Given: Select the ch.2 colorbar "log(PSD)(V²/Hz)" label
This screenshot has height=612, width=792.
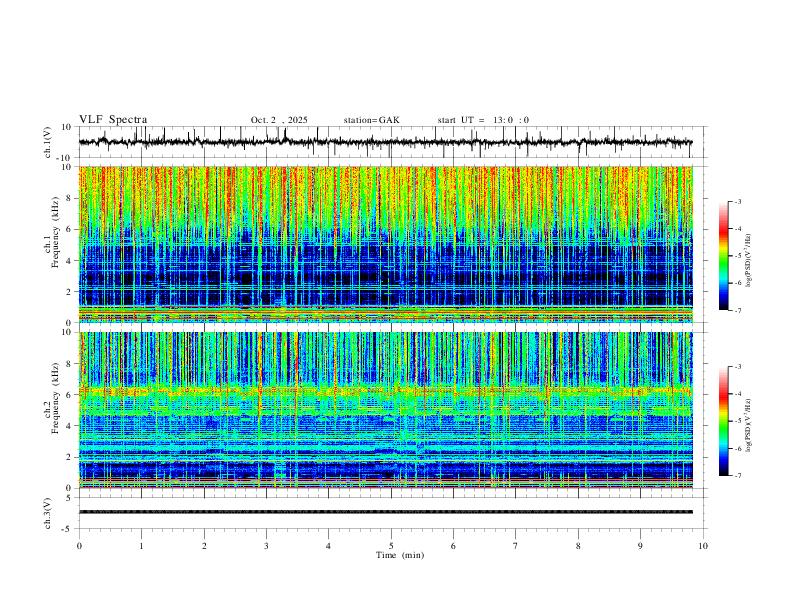Looking at the screenshot, I should click(749, 426).
